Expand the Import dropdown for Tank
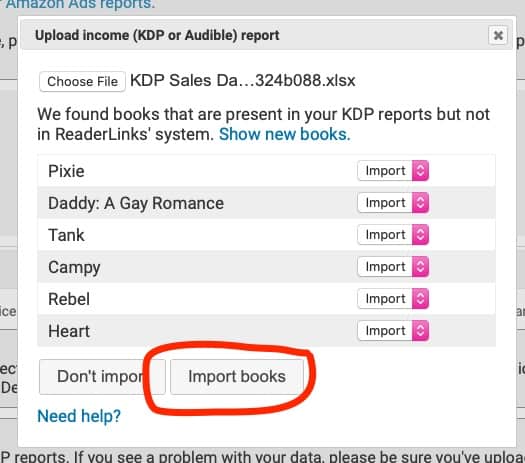 pyautogui.click(x=393, y=235)
